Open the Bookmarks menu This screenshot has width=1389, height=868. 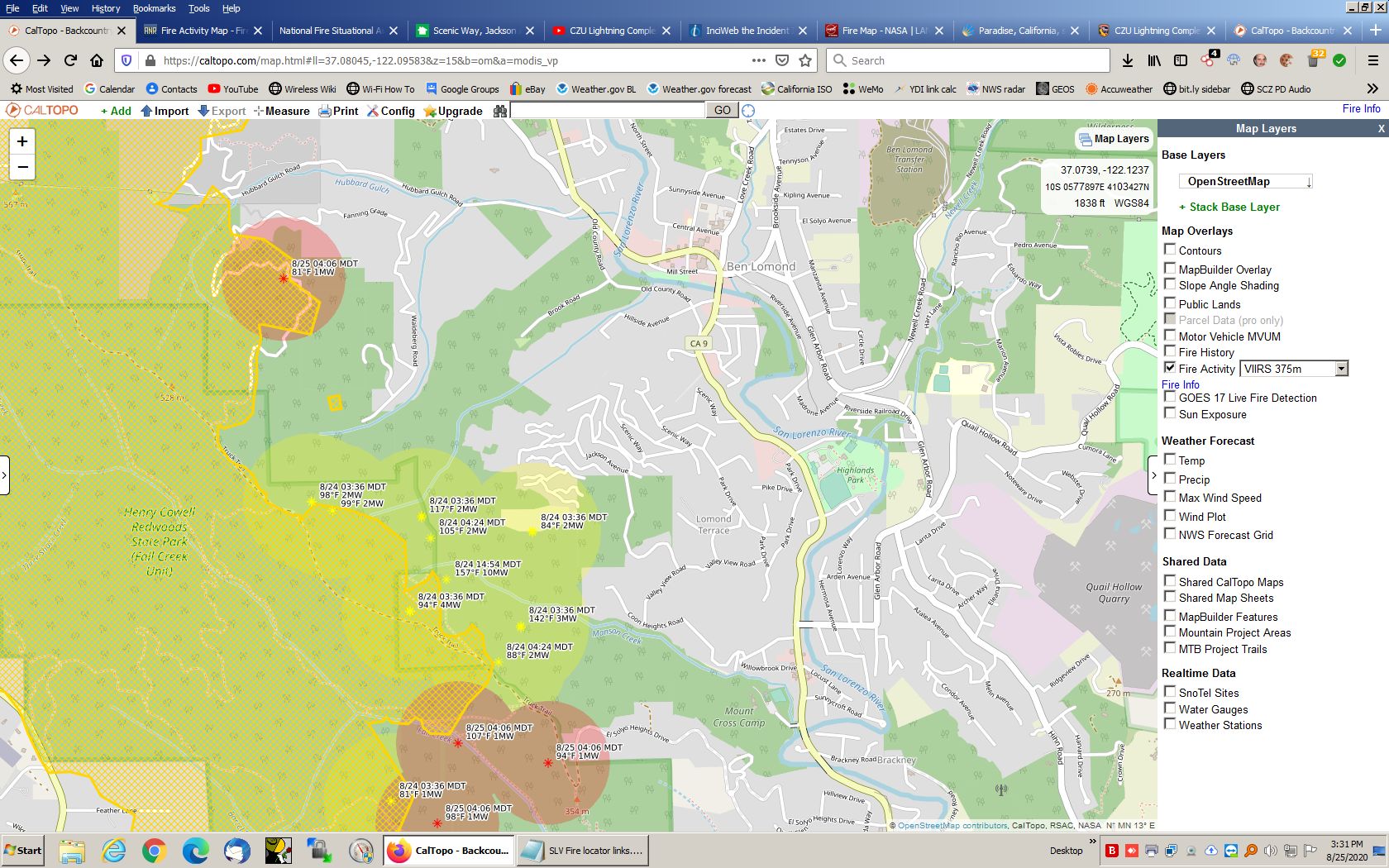pyautogui.click(x=154, y=8)
